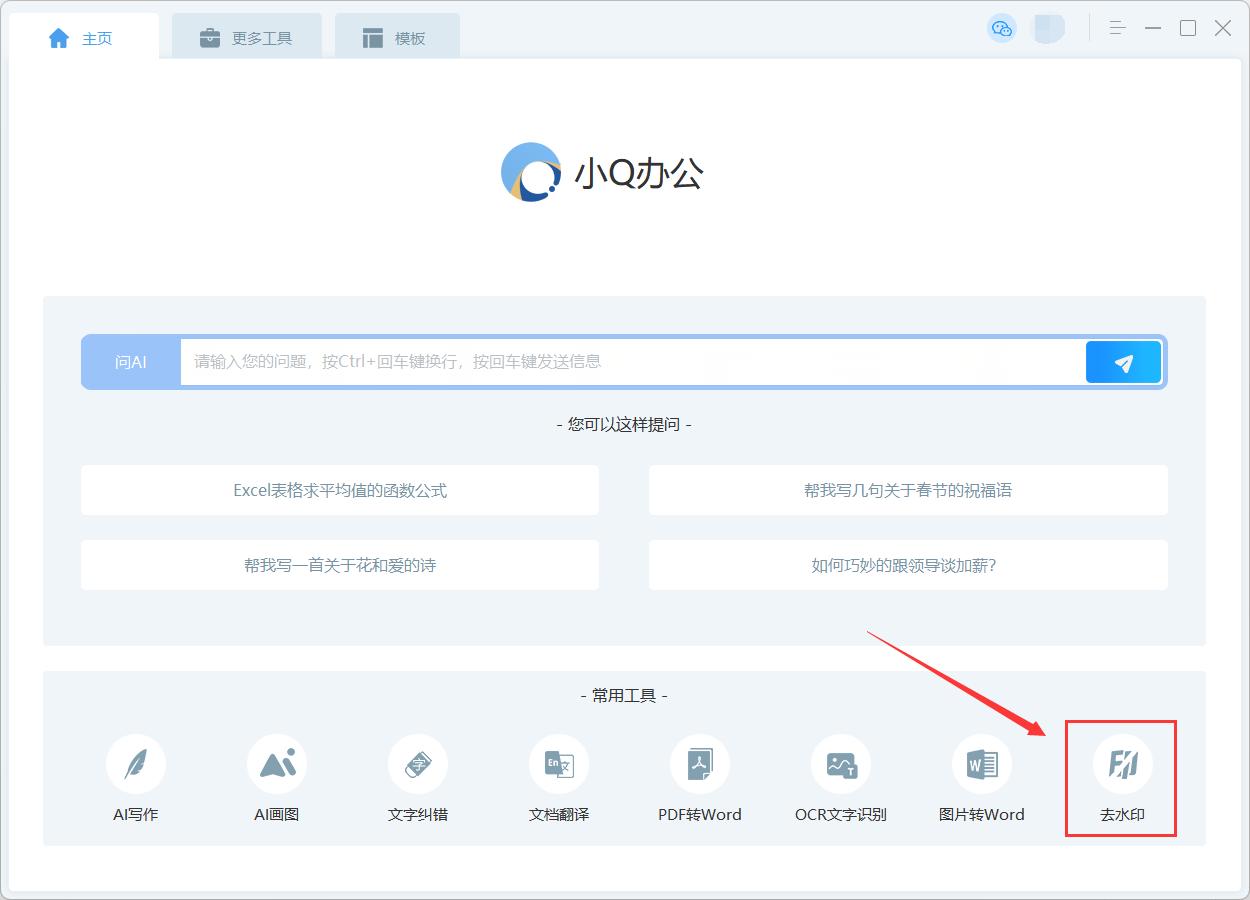The image size is (1250, 900).
Task: Select the 春节祝福语 suggested prompt
Action: [x=908, y=490]
